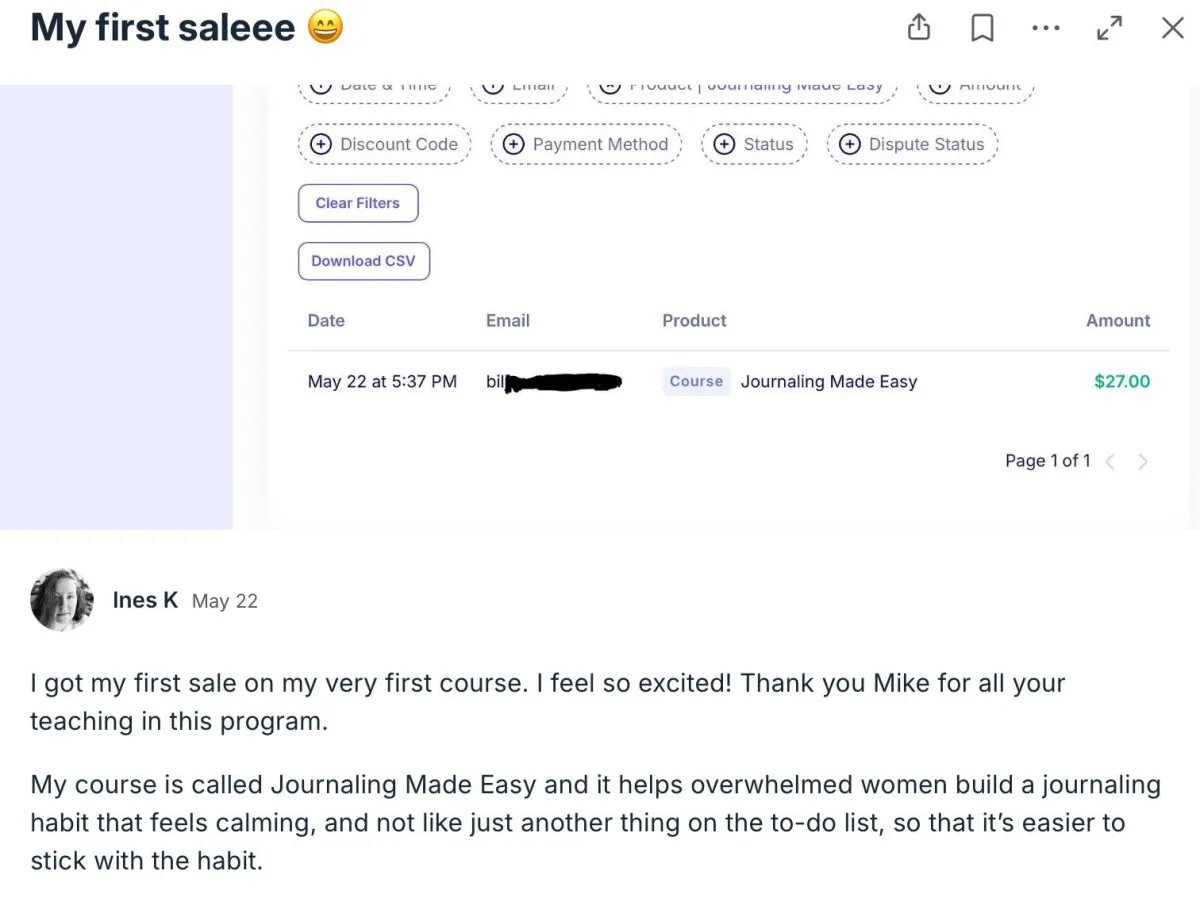Click Ines K's profile avatar
This screenshot has height=898, width=1200.
pyautogui.click(x=62, y=600)
